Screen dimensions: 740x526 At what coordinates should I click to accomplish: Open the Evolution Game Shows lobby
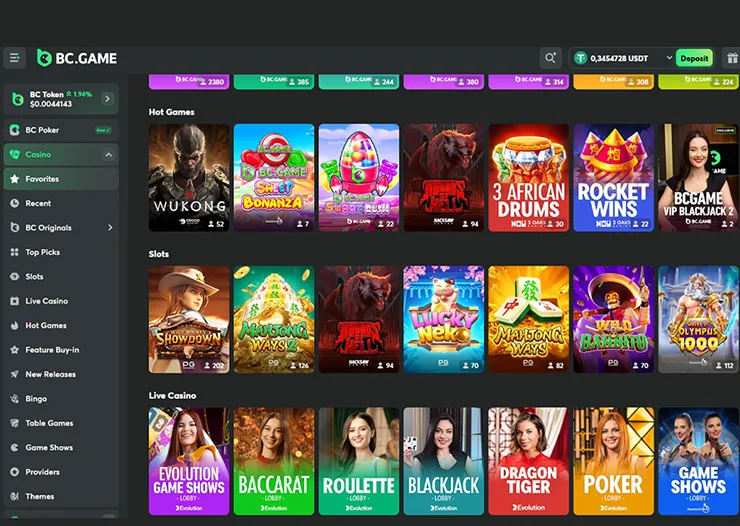[189, 461]
